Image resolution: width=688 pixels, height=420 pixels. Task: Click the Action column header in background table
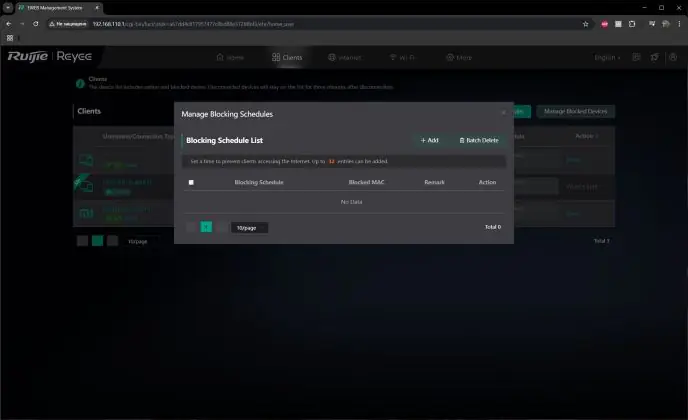pyautogui.click(x=586, y=136)
